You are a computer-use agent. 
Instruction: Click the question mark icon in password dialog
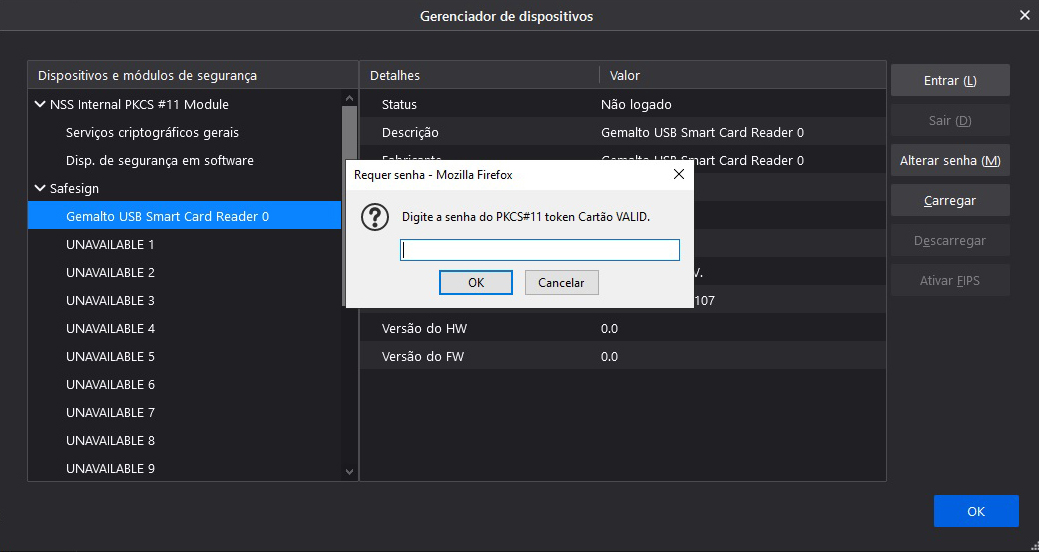pos(374,217)
